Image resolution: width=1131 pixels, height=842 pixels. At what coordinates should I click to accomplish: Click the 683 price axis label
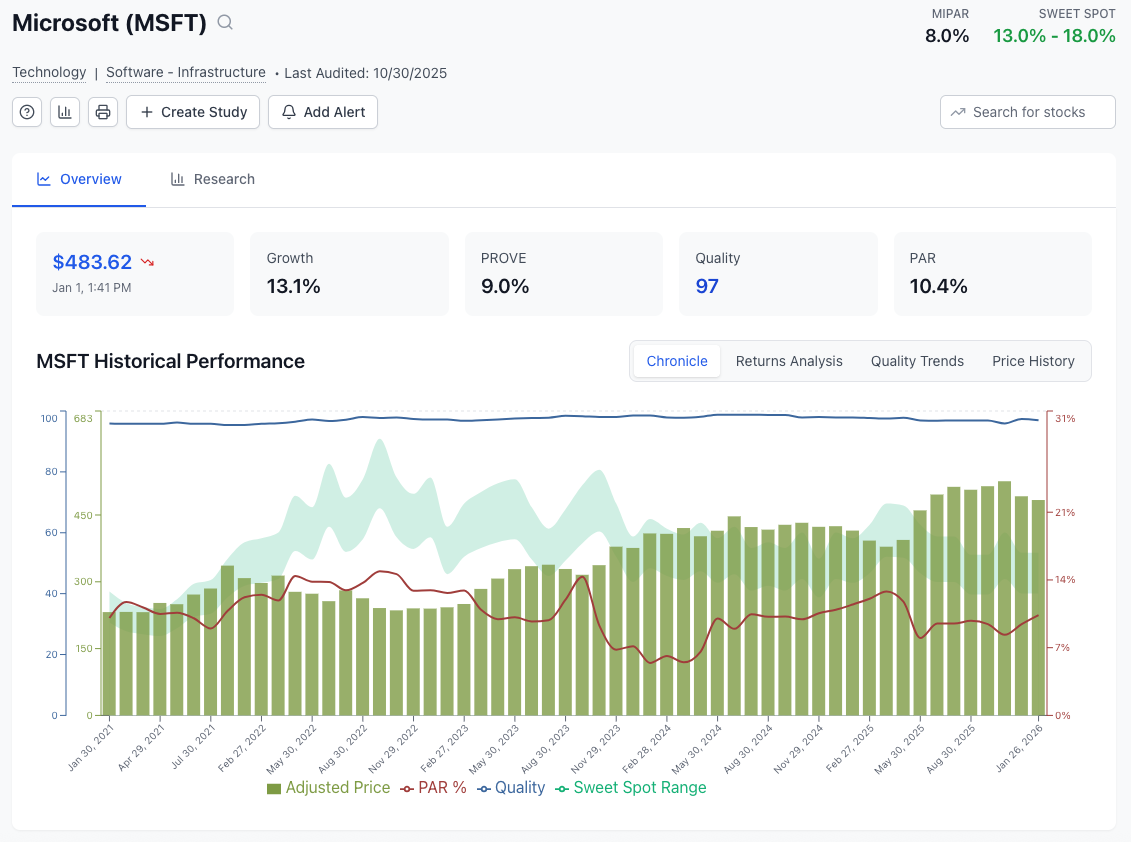[x=83, y=418]
